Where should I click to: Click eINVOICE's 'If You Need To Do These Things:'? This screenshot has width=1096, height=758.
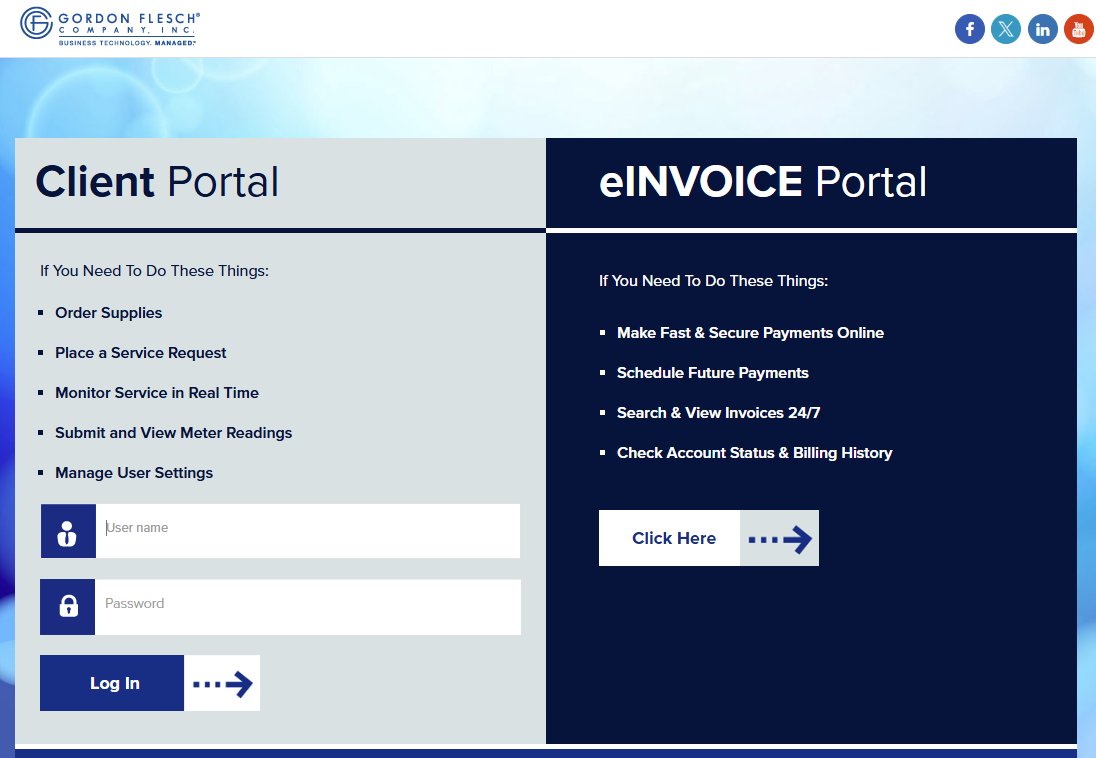coord(714,280)
